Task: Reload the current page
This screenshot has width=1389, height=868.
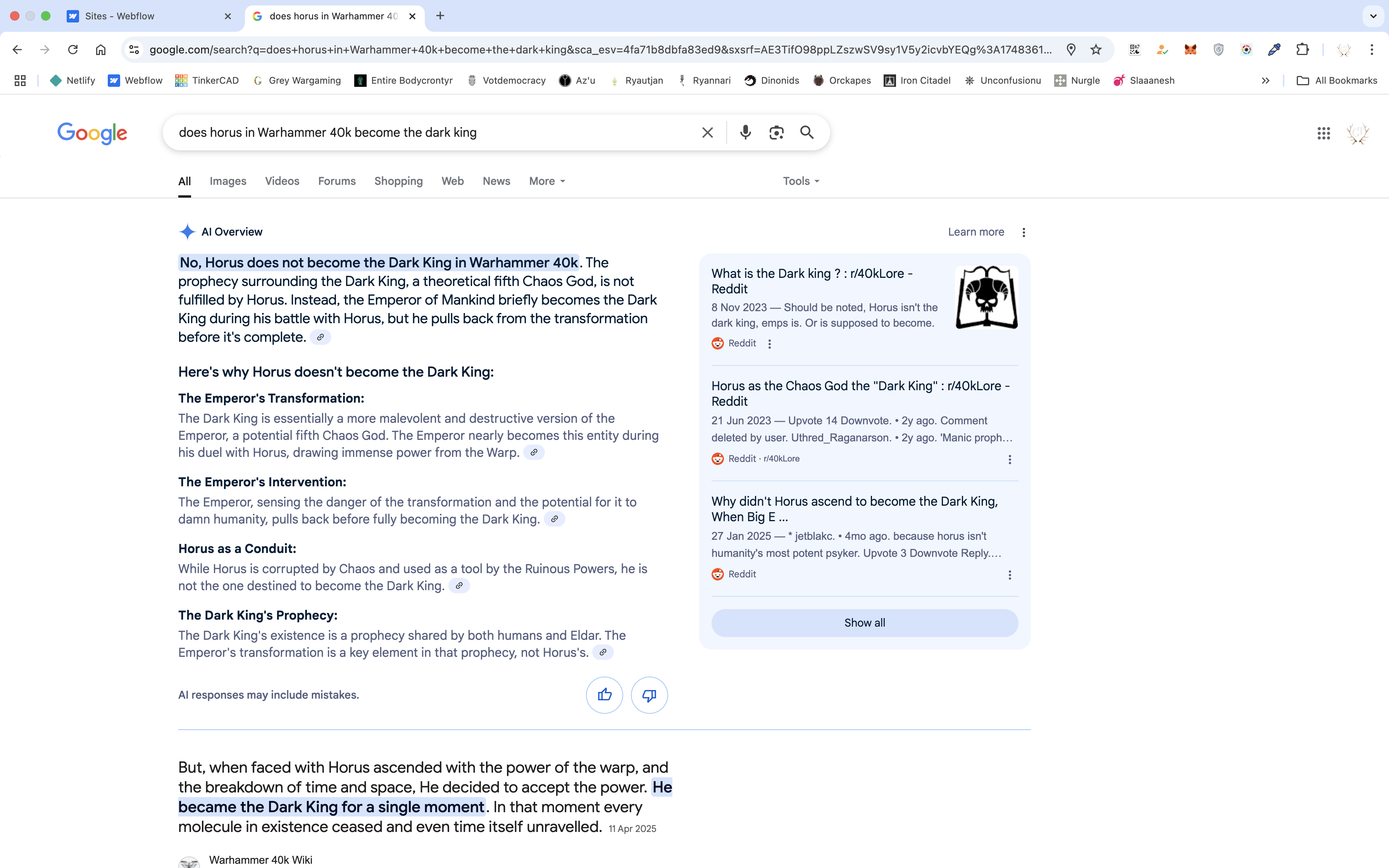Action: (73, 49)
